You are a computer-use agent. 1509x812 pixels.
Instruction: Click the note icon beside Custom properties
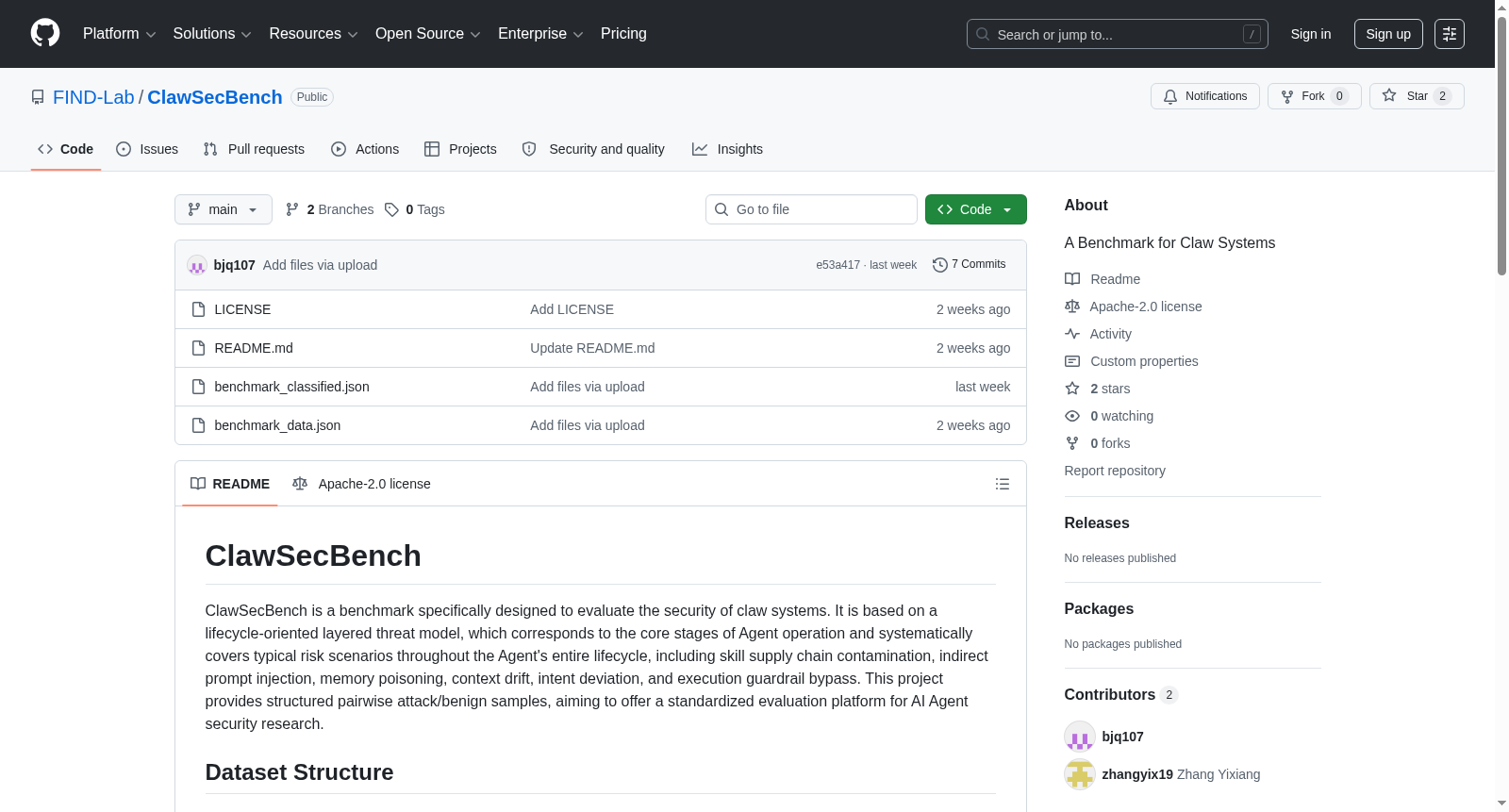[1072, 361]
